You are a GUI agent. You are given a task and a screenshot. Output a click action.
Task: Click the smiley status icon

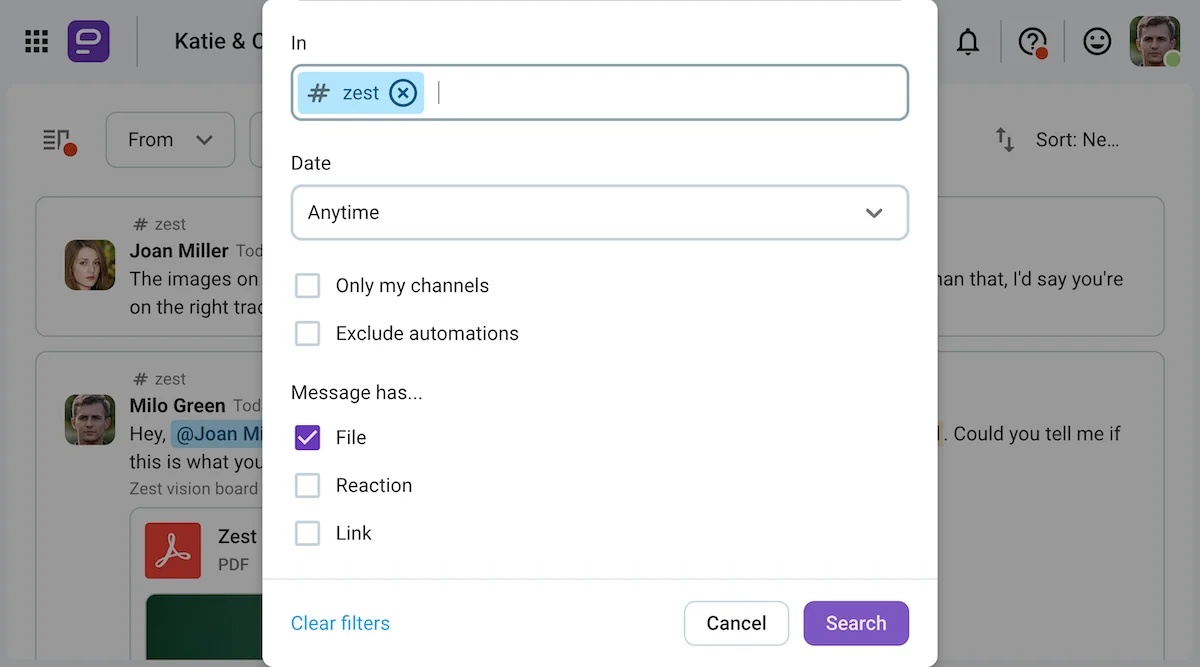coord(1096,40)
